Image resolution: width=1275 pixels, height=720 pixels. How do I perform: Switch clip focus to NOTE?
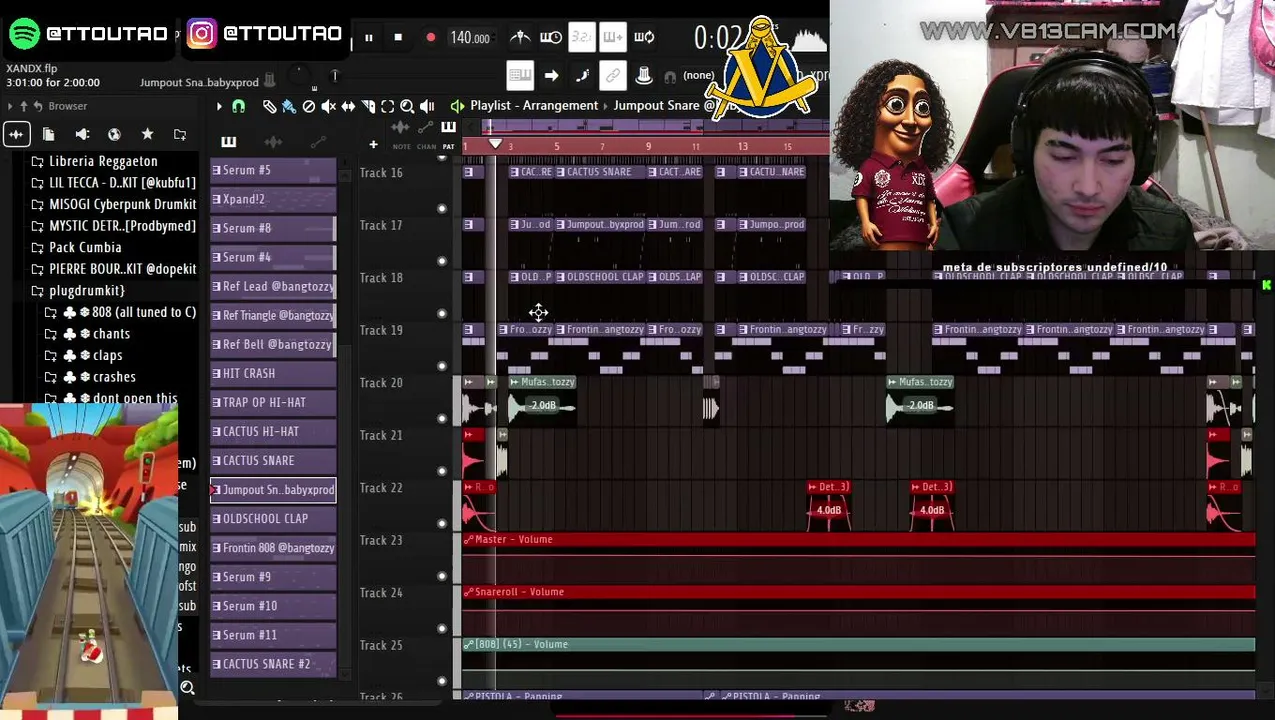coord(401,147)
